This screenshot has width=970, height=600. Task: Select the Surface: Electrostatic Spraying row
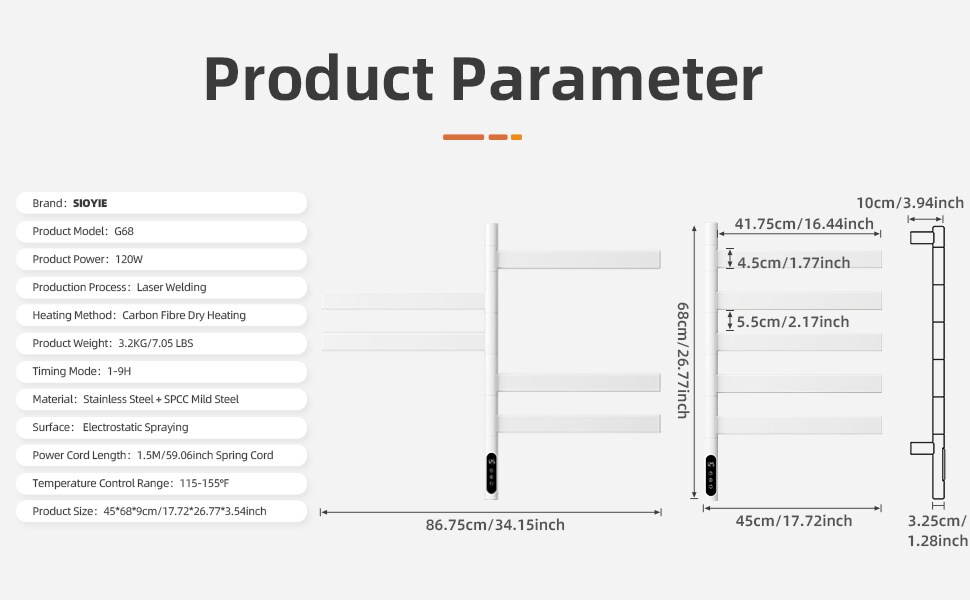click(160, 427)
